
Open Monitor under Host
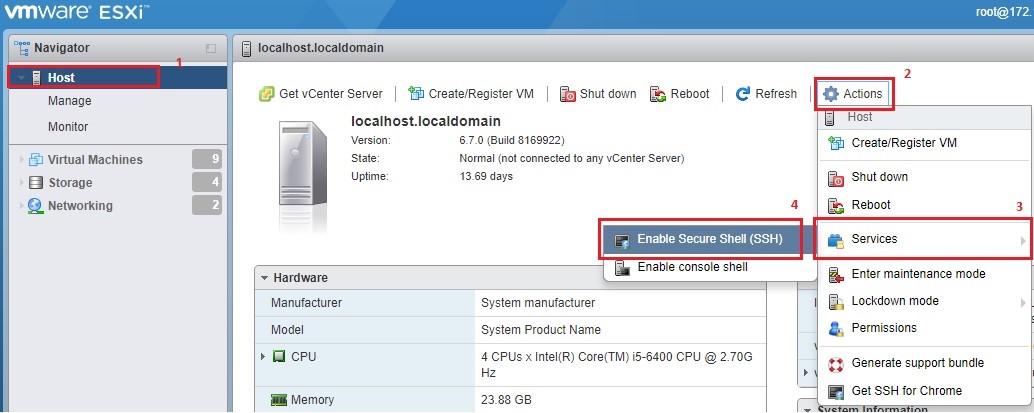click(68, 127)
